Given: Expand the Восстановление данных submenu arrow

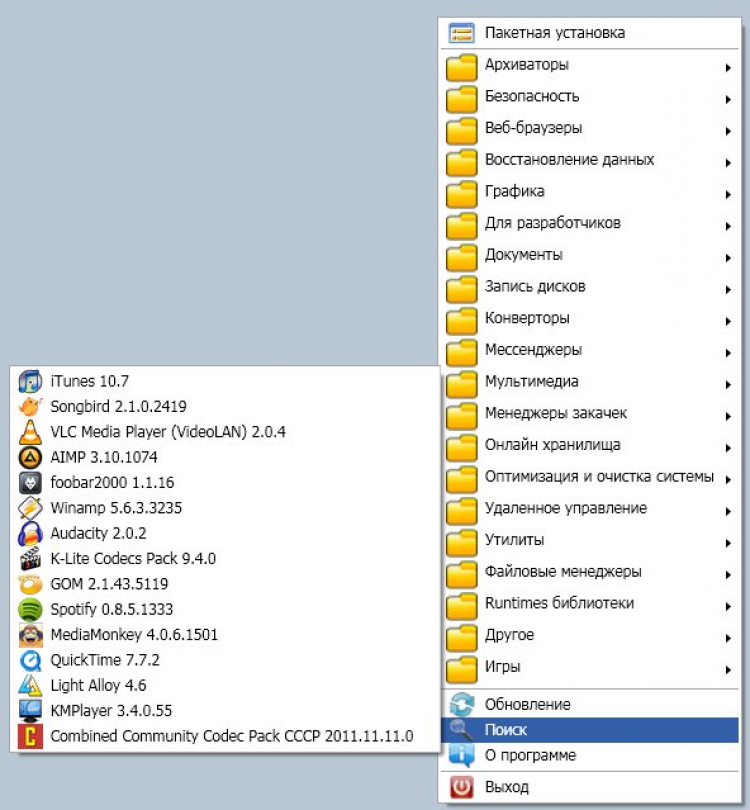Looking at the screenshot, I should pos(728,163).
